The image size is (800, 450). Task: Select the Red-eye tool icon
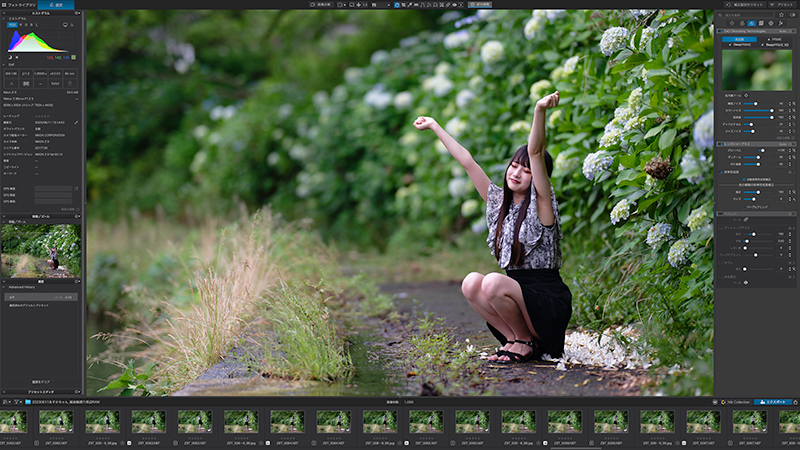(455, 5)
